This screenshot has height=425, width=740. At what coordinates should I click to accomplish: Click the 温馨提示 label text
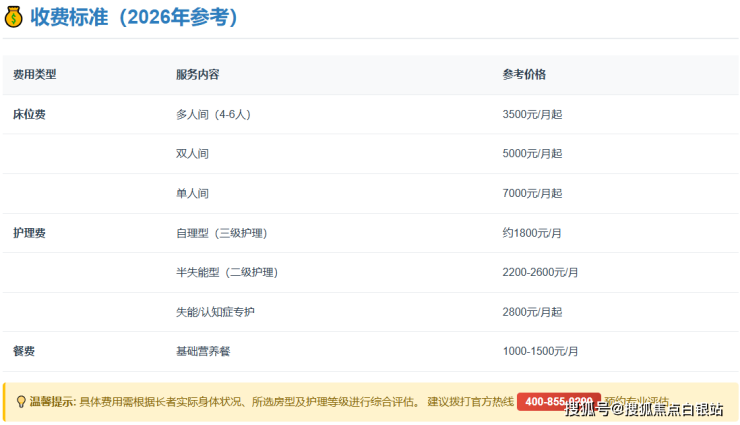tap(52, 402)
